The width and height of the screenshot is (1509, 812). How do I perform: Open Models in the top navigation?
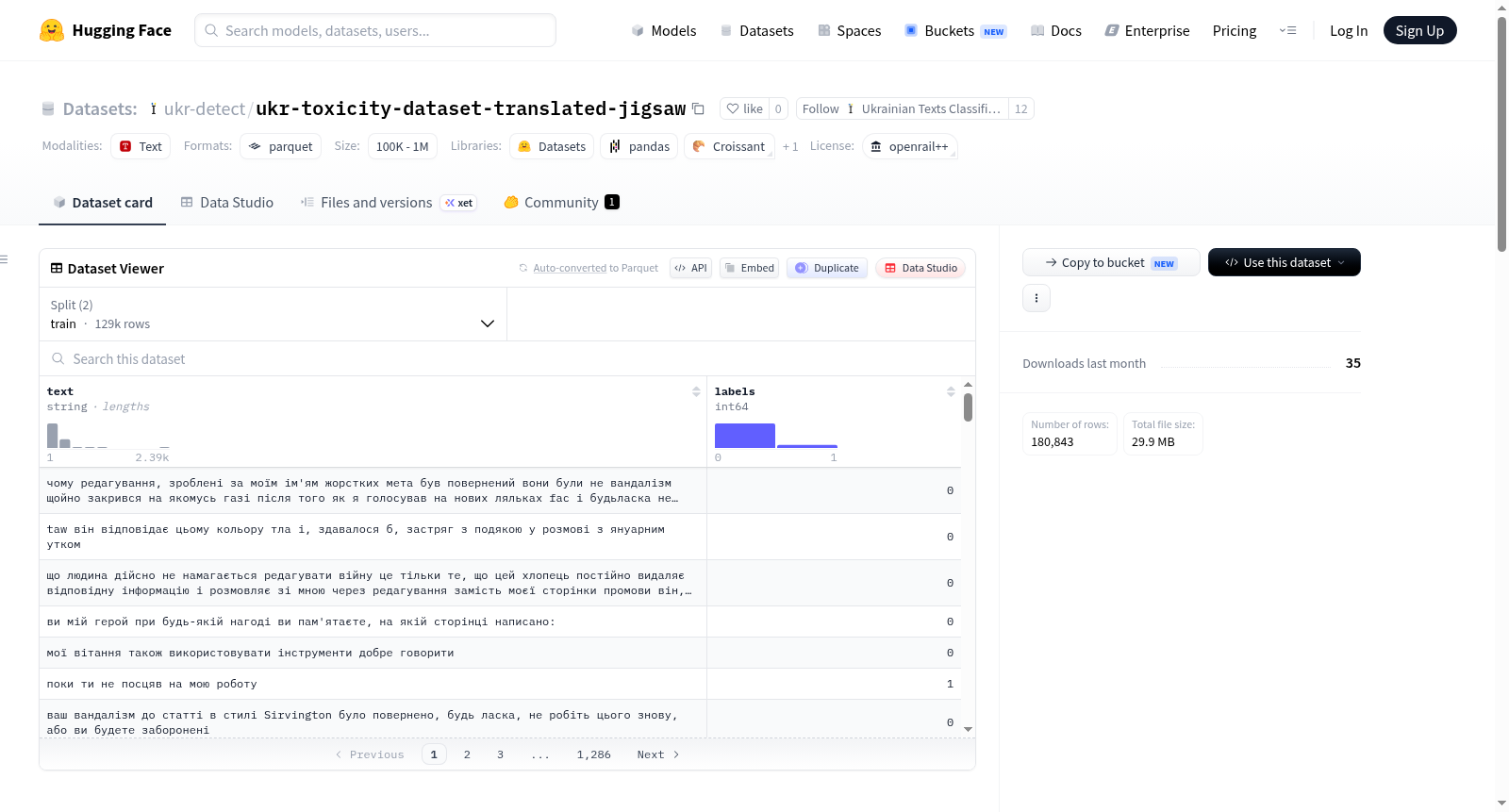coord(664,30)
